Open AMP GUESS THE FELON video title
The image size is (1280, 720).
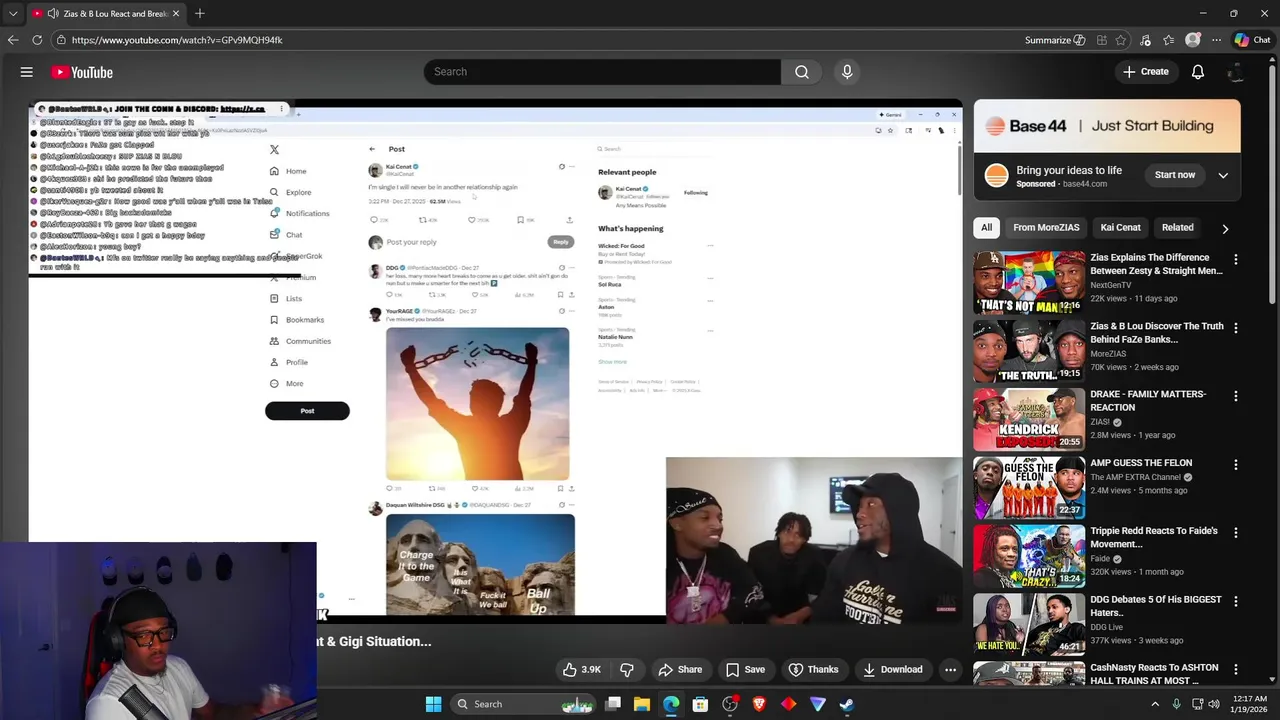1141,463
